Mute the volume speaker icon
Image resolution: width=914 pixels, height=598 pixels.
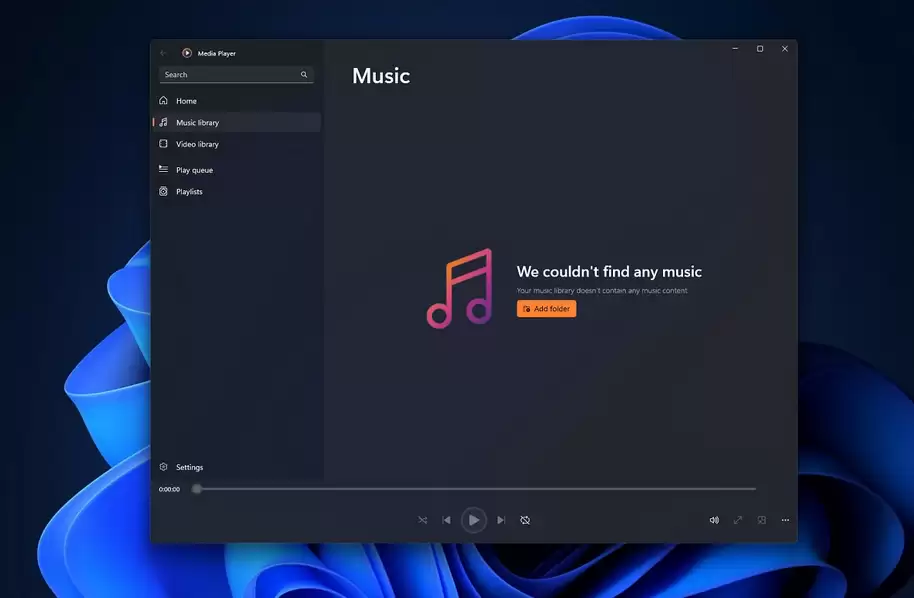714,520
